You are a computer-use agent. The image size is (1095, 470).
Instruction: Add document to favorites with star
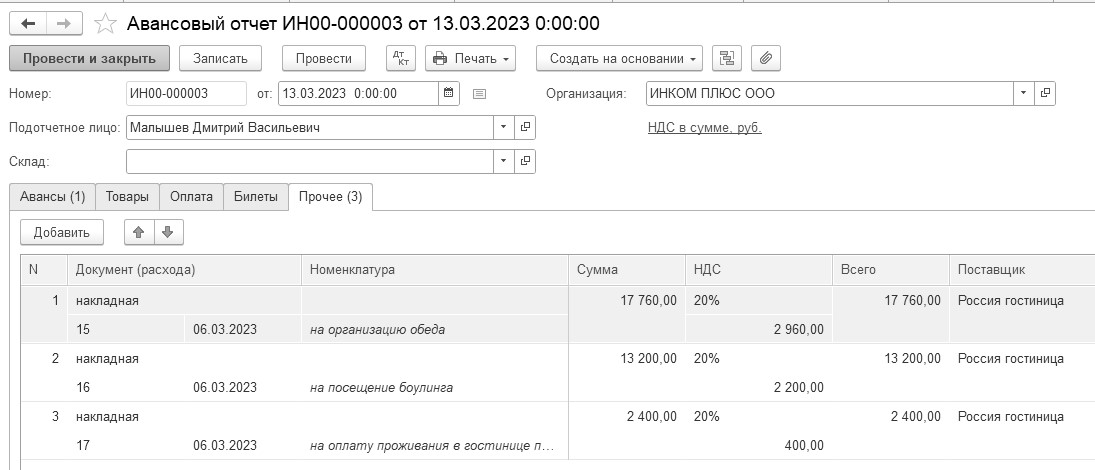coord(104,22)
